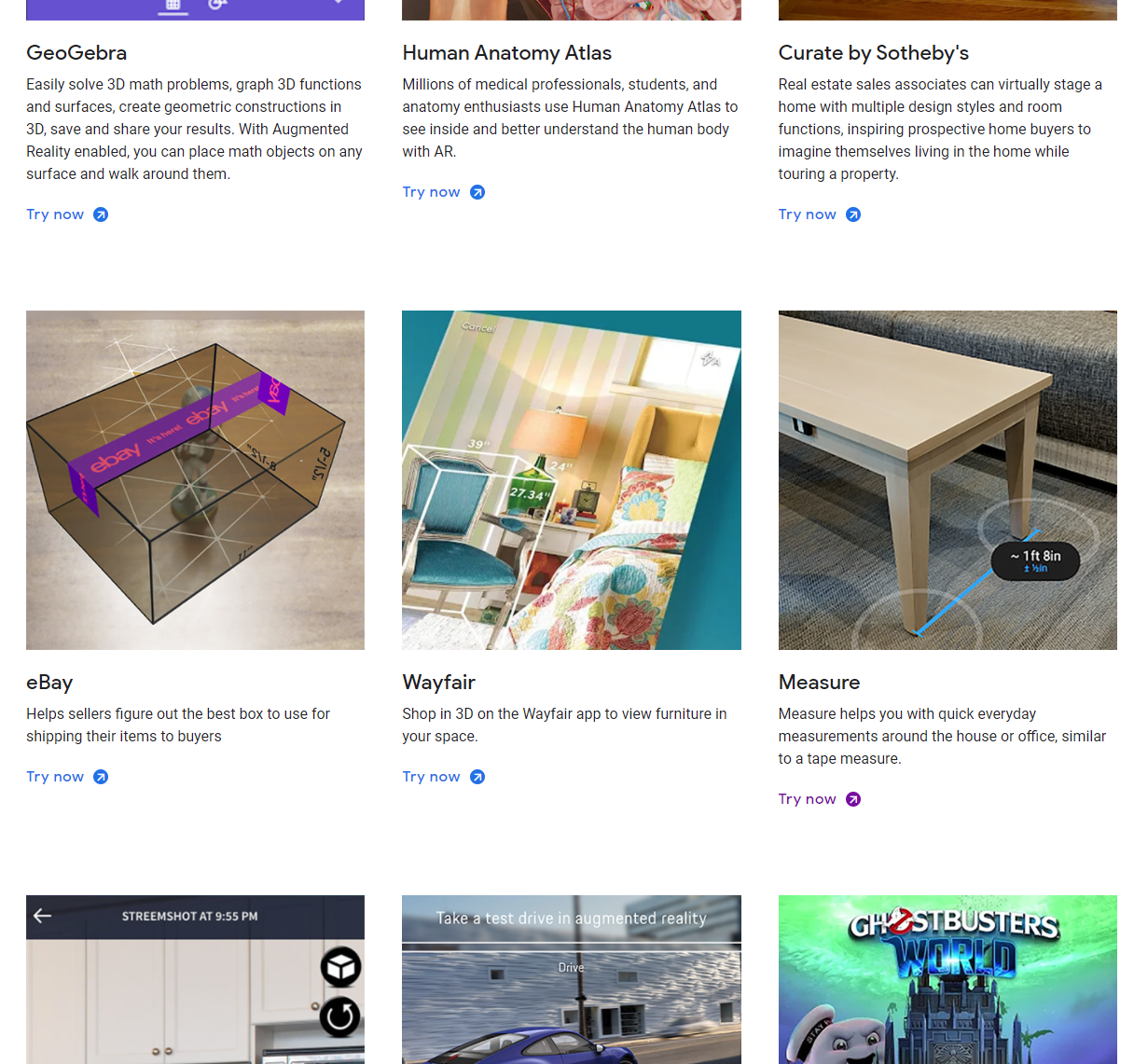Viewport: 1134px width, 1064px height.
Task: Click Curate by Sotheby's Try now launch icon
Action: point(852,214)
